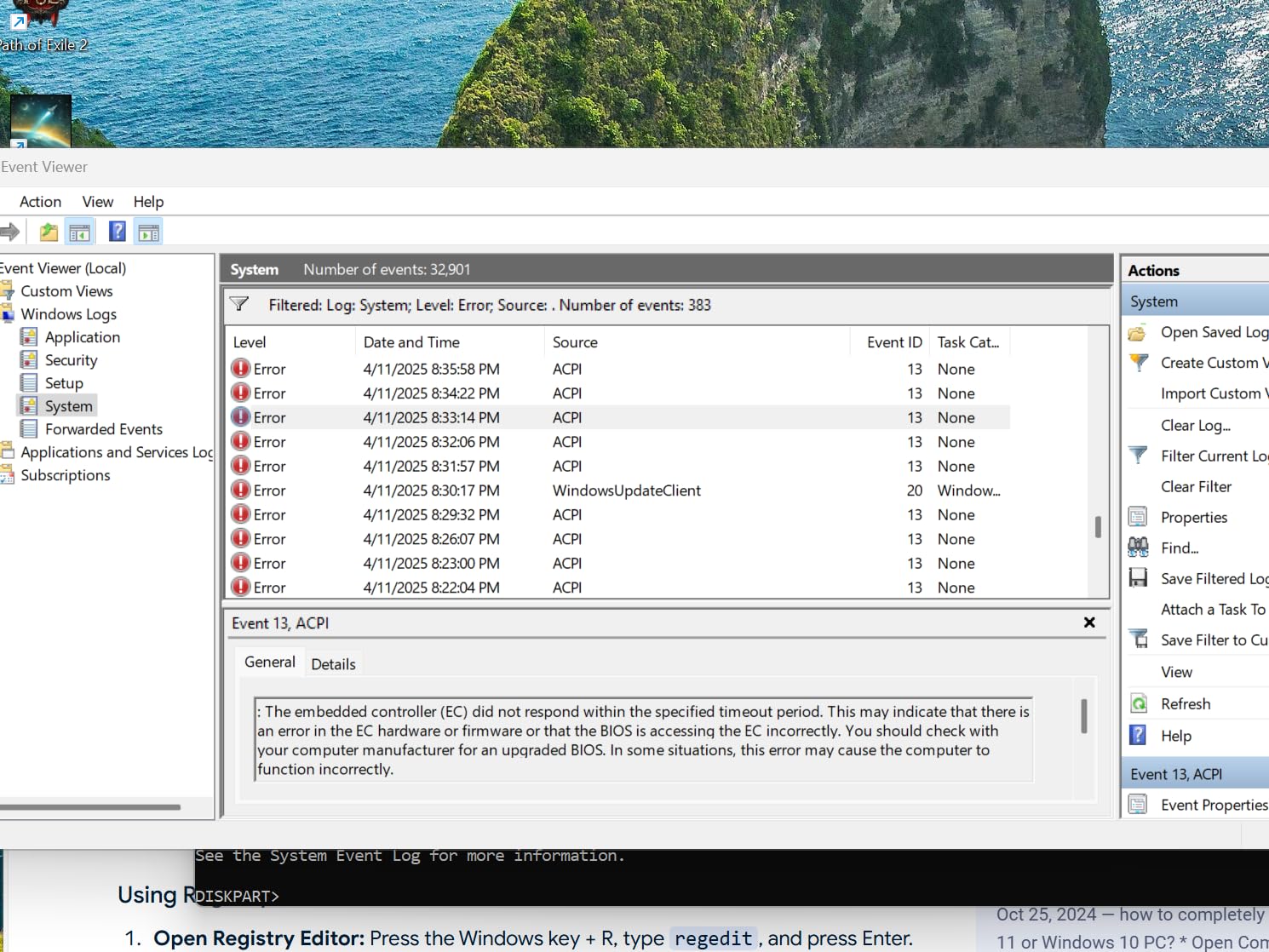The image size is (1269, 952).
Task: Click the event list vertical scrollbar thumb
Action: pyautogui.click(x=1098, y=527)
